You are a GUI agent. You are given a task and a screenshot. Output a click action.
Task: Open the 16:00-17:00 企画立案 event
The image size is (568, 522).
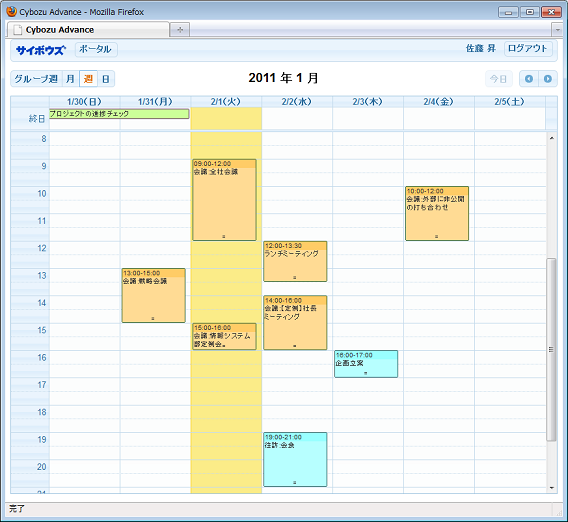pos(366,364)
